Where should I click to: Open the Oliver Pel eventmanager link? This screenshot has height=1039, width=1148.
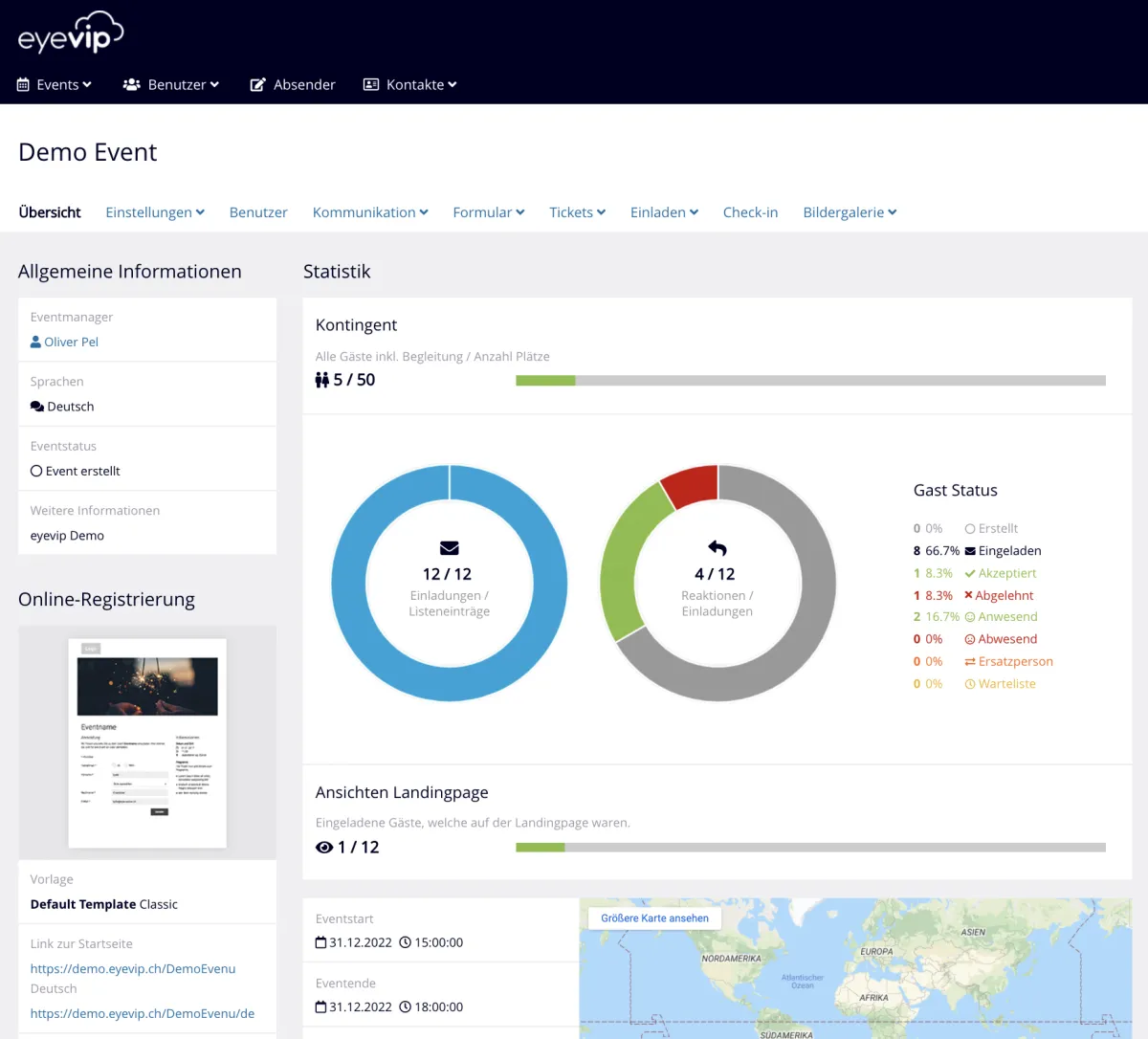point(71,342)
